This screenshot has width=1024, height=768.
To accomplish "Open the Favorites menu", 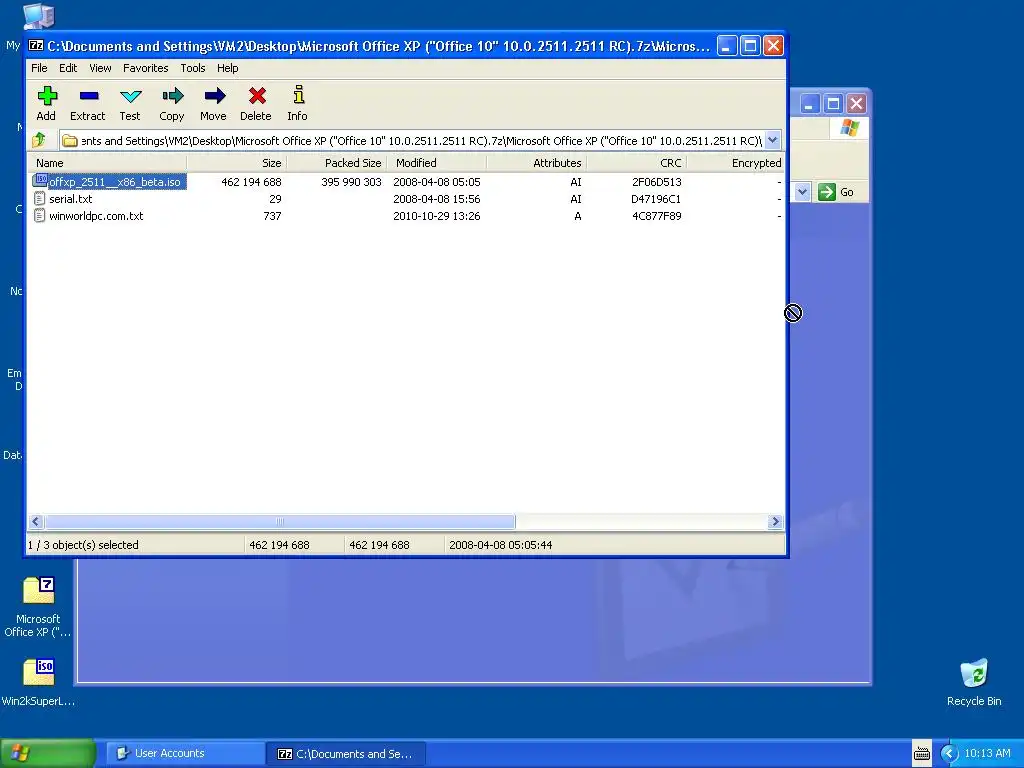I will (146, 68).
